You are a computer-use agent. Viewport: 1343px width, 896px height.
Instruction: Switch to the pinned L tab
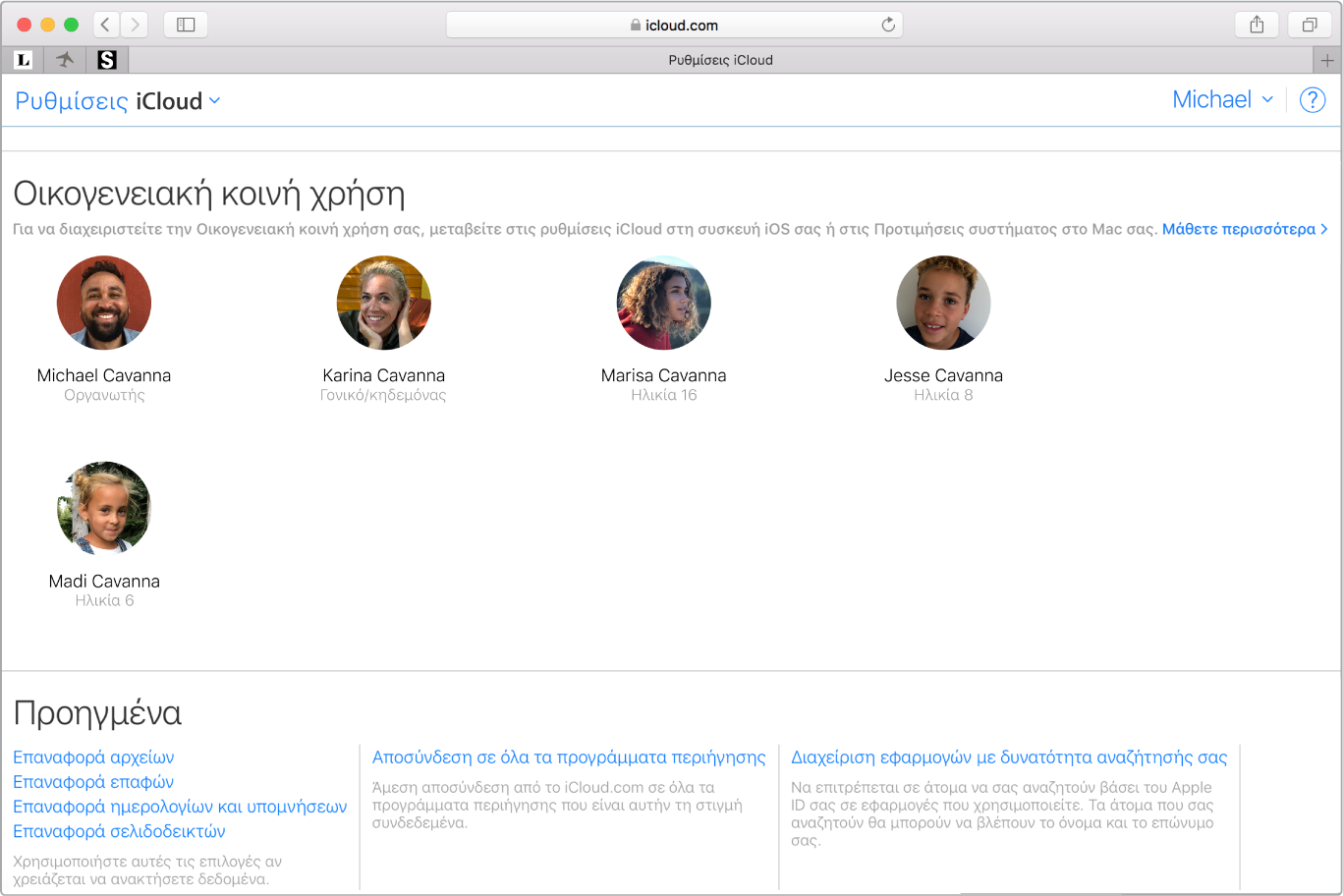click(24, 60)
